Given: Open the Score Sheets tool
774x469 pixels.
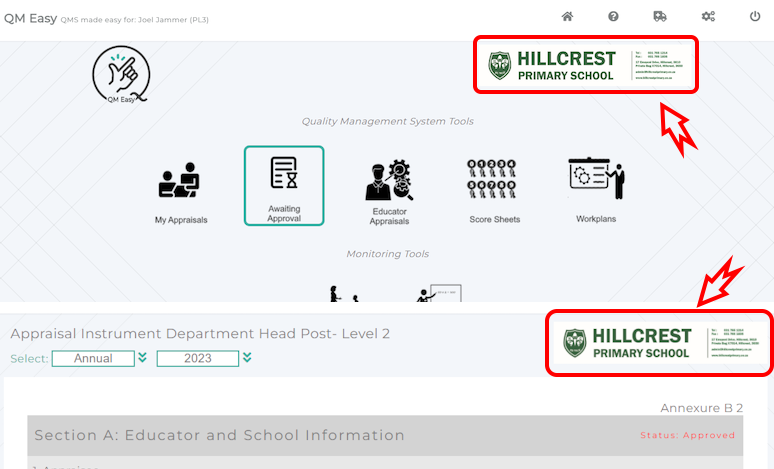Looking at the screenshot, I should click(x=494, y=190).
